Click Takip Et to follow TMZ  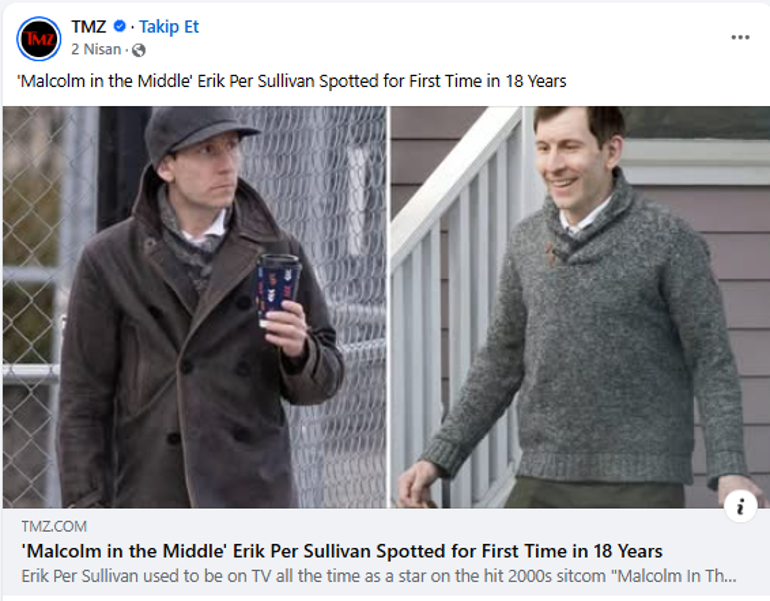click(169, 27)
